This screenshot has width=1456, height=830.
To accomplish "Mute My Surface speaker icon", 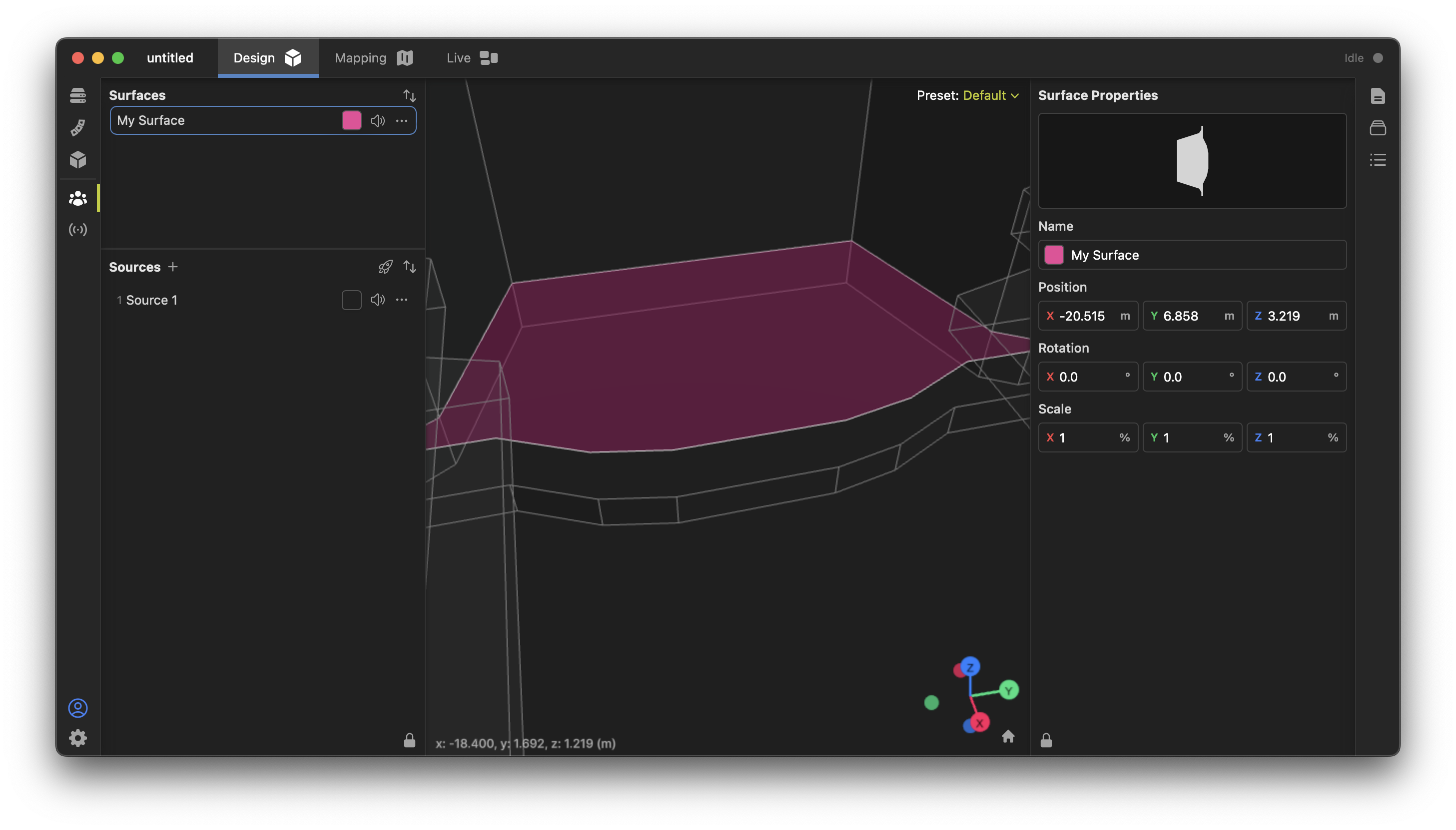I will [378, 121].
